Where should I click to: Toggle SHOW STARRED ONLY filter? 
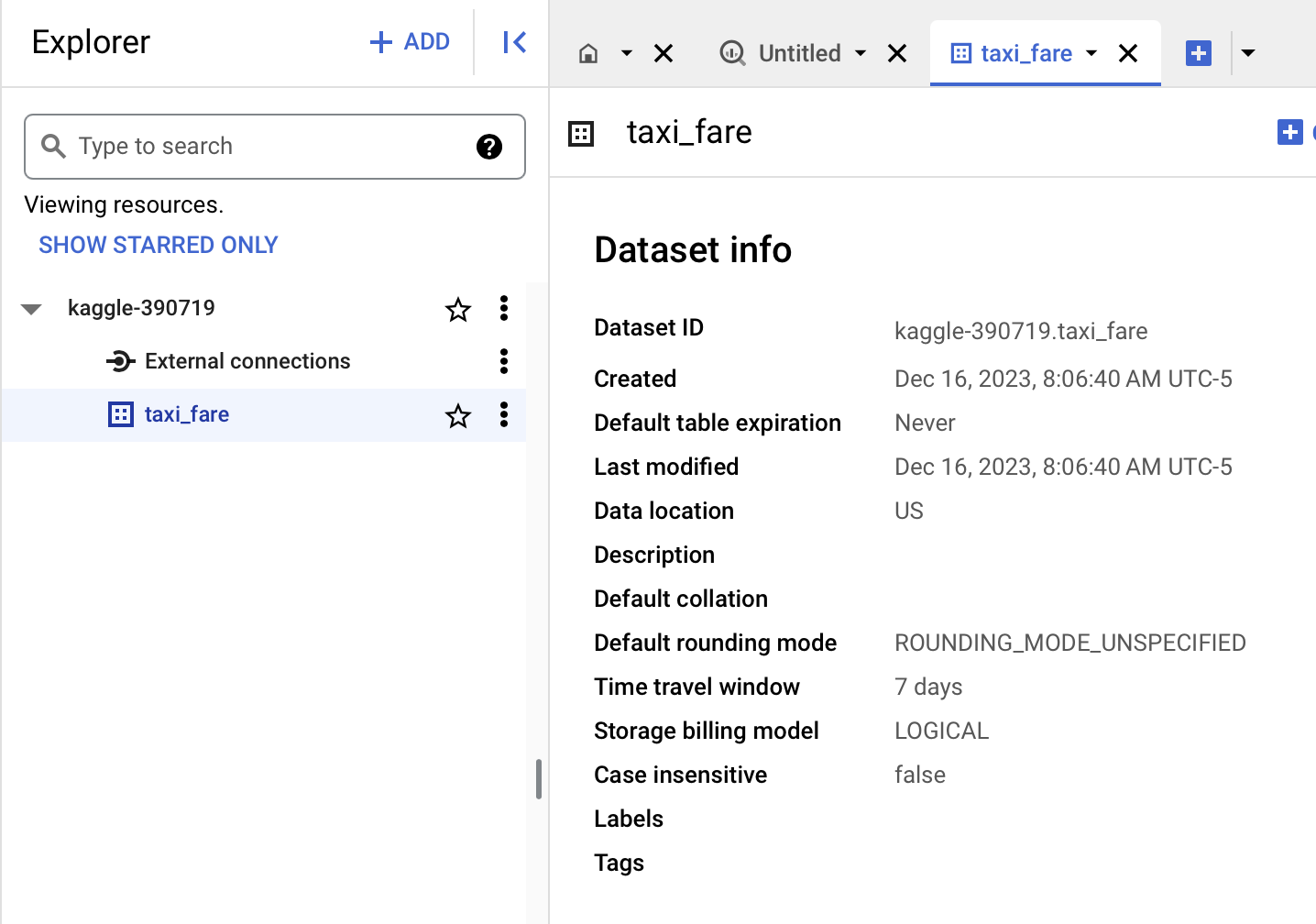coord(158,245)
